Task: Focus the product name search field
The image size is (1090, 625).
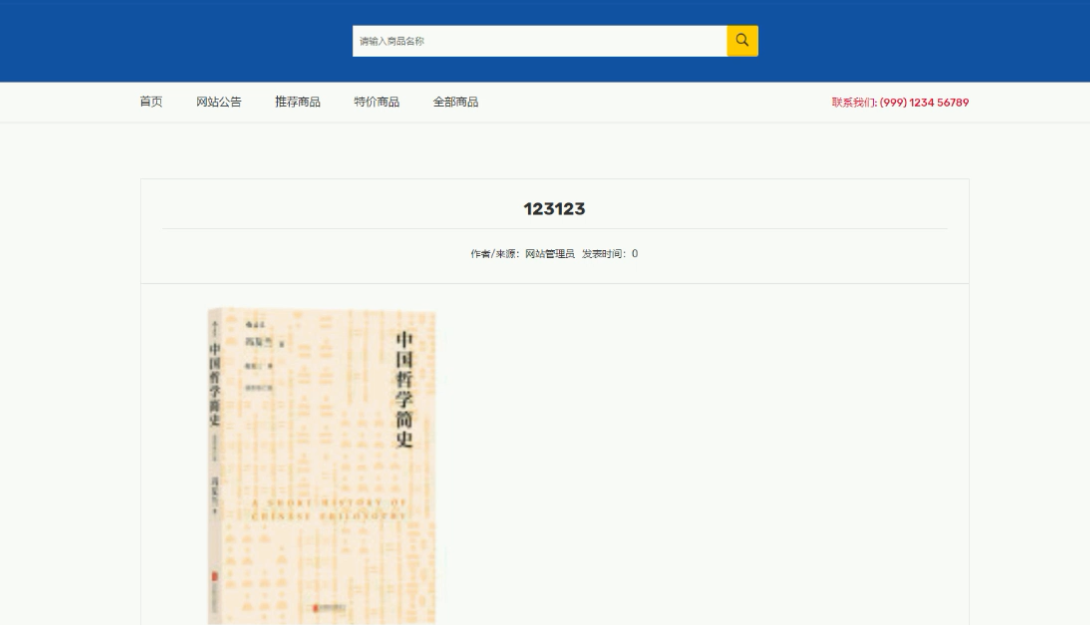Action: point(539,41)
